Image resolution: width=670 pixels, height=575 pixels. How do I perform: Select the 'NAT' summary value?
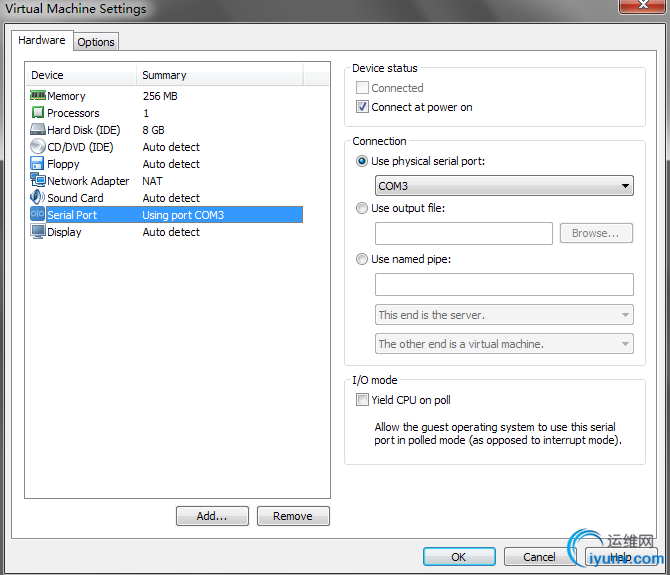(152, 181)
